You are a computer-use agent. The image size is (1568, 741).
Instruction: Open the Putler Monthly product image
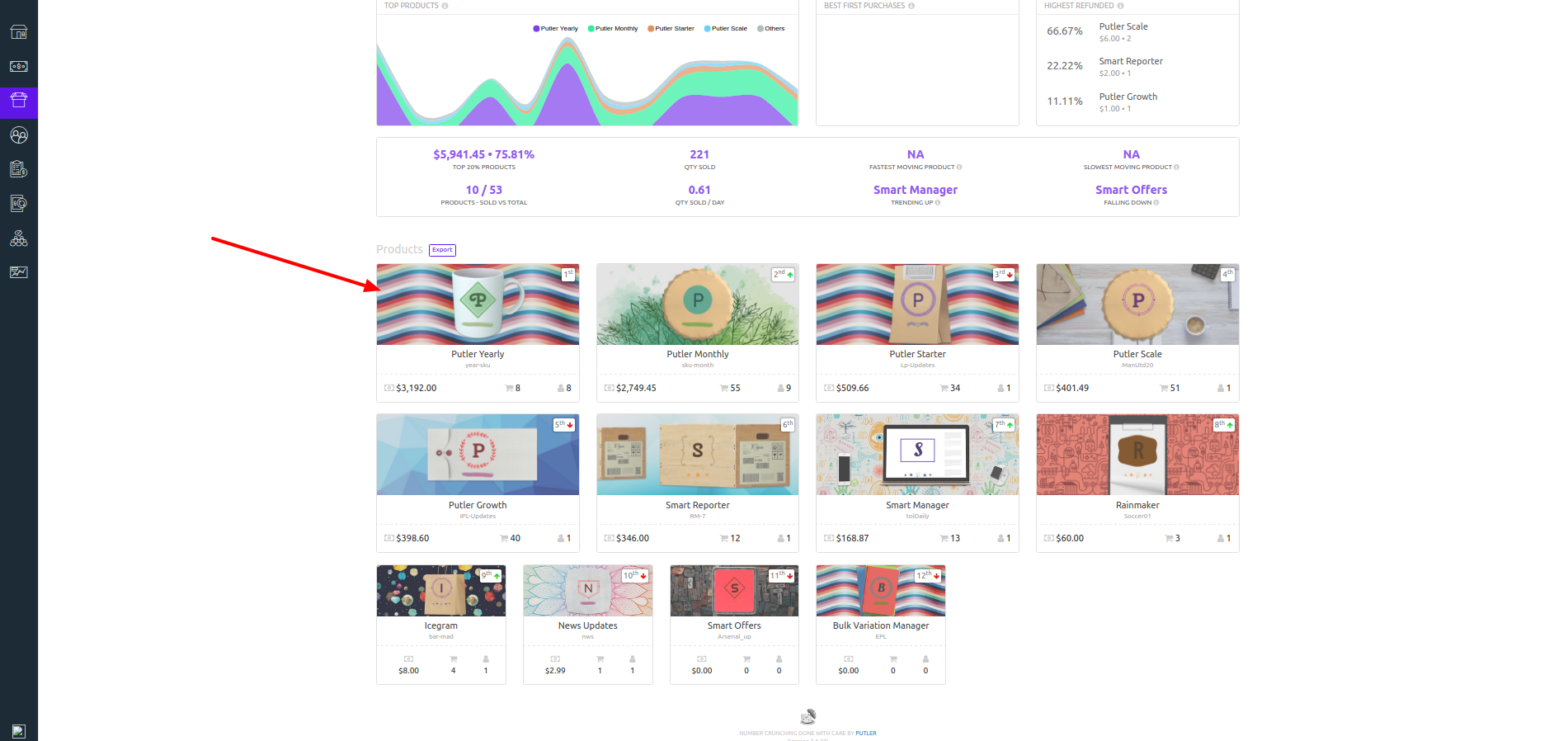(698, 304)
